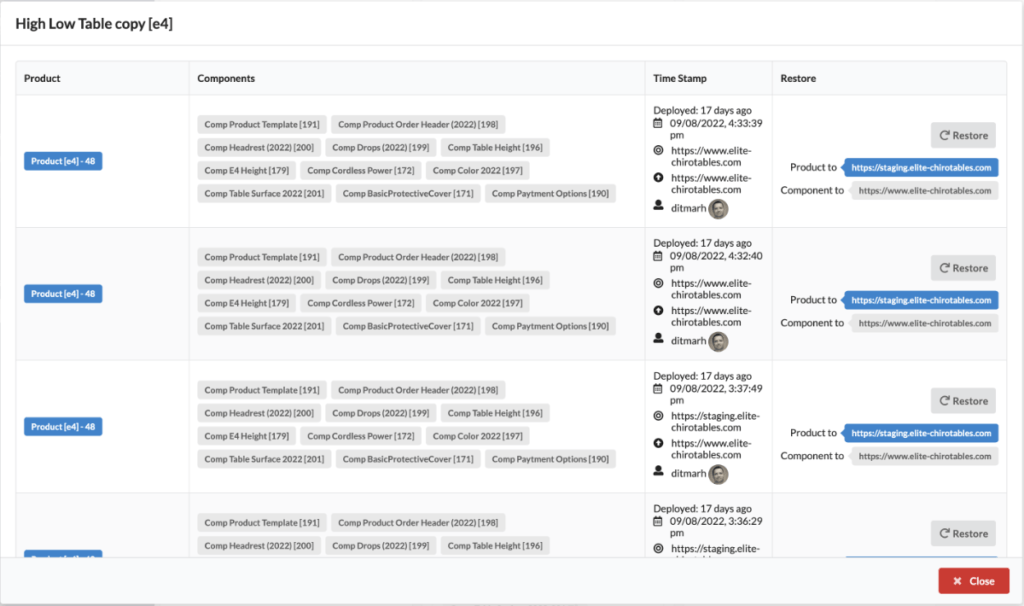Click ditmarh username in 4:33:39 pm row

click(x=688, y=208)
